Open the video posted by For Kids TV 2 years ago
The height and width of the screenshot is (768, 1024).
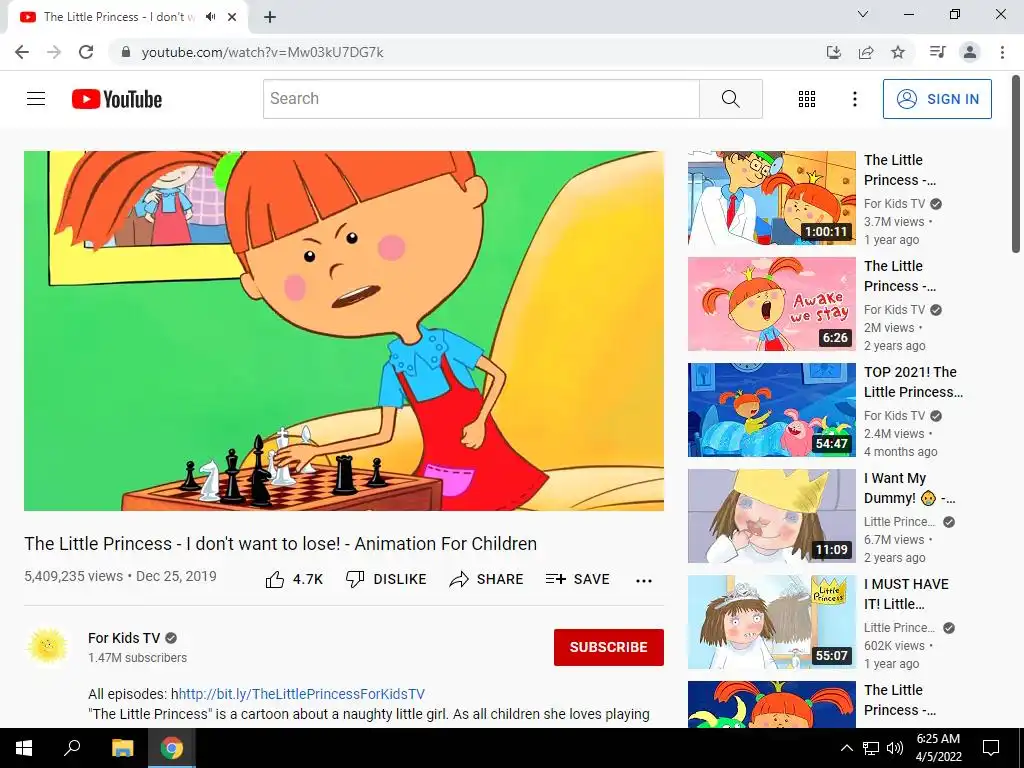point(771,304)
